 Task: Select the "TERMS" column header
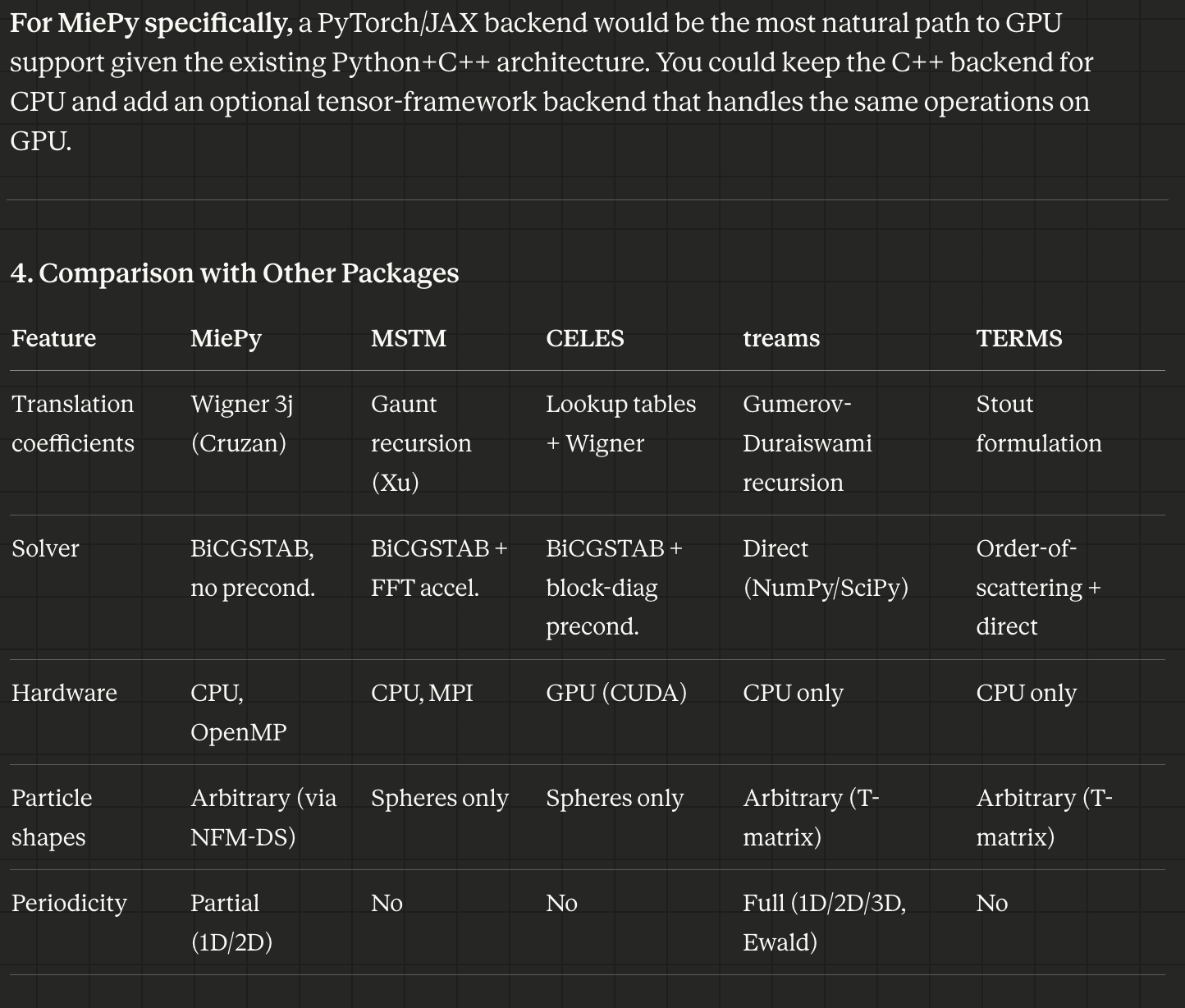1019,338
